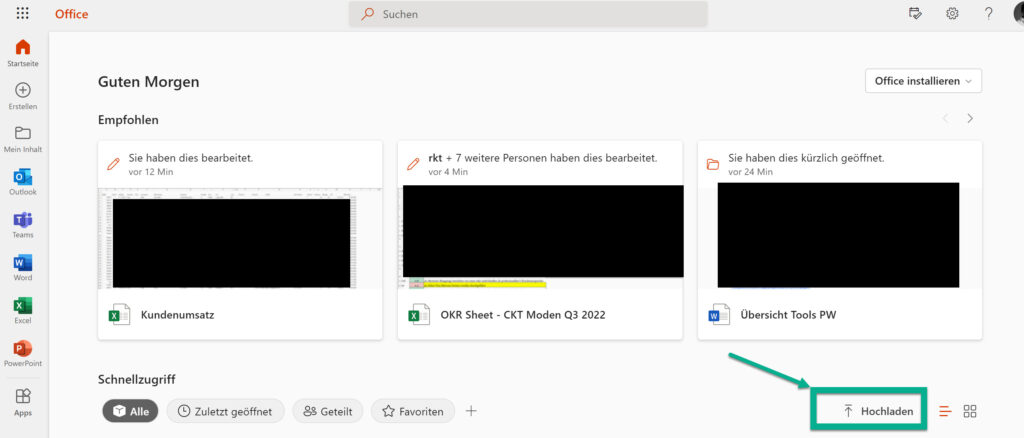Click the Hochladen upload button
Image resolution: width=1024 pixels, height=438 pixels.
coord(868,411)
